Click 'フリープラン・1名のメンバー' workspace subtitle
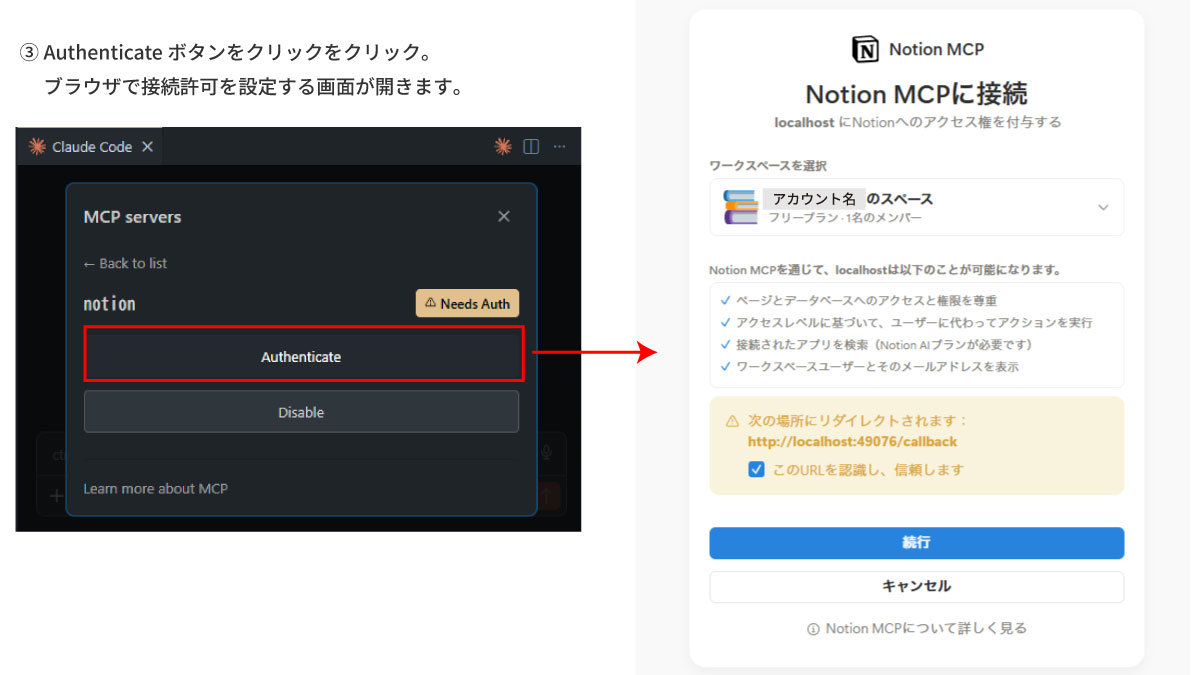 pos(845,217)
